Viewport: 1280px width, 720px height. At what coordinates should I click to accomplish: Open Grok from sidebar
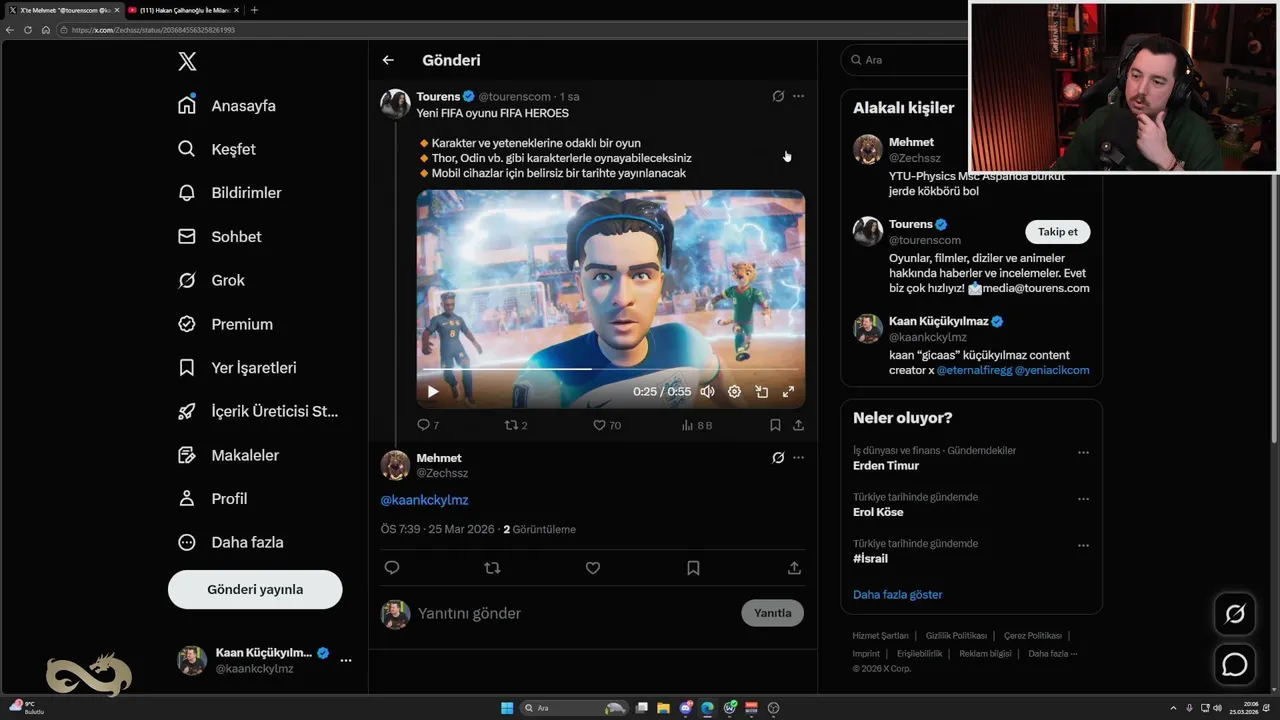[211, 280]
